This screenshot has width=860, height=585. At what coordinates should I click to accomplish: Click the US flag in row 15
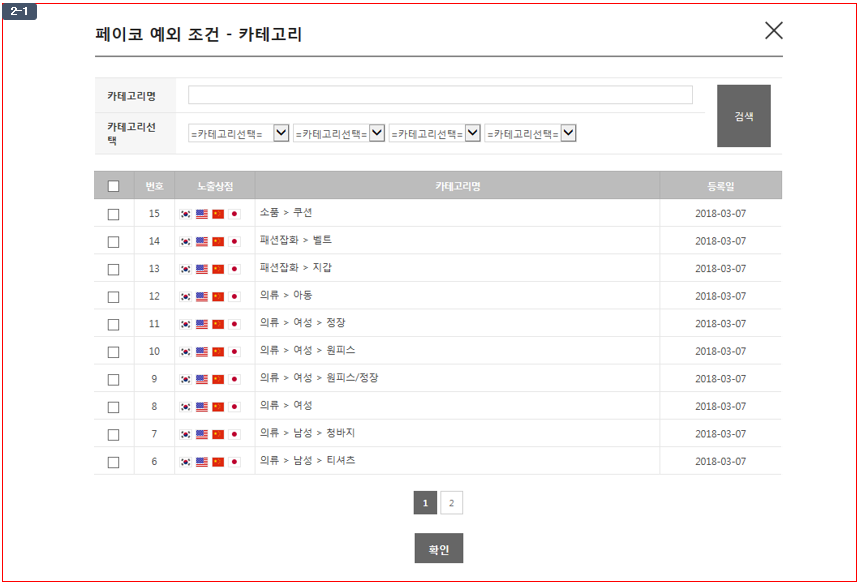[202, 214]
